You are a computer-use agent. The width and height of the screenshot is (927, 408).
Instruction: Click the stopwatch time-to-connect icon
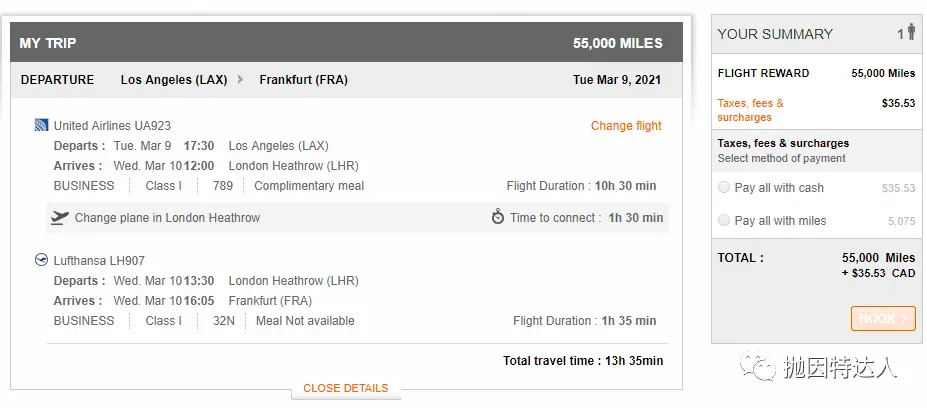click(498, 217)
